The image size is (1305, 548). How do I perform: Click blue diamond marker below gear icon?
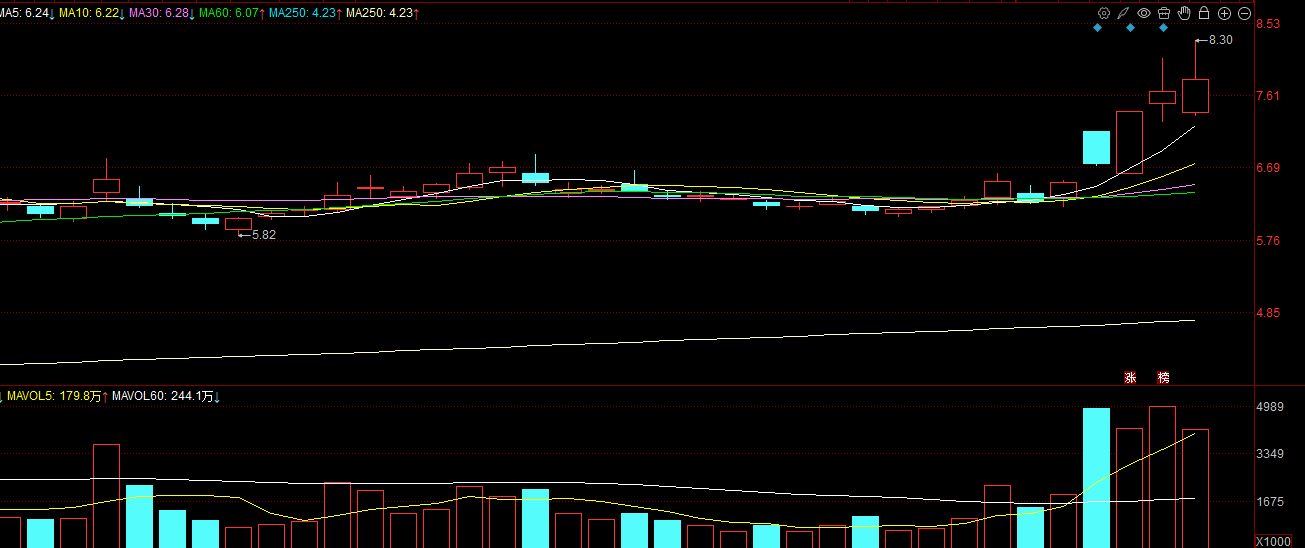coord(1097,28)
